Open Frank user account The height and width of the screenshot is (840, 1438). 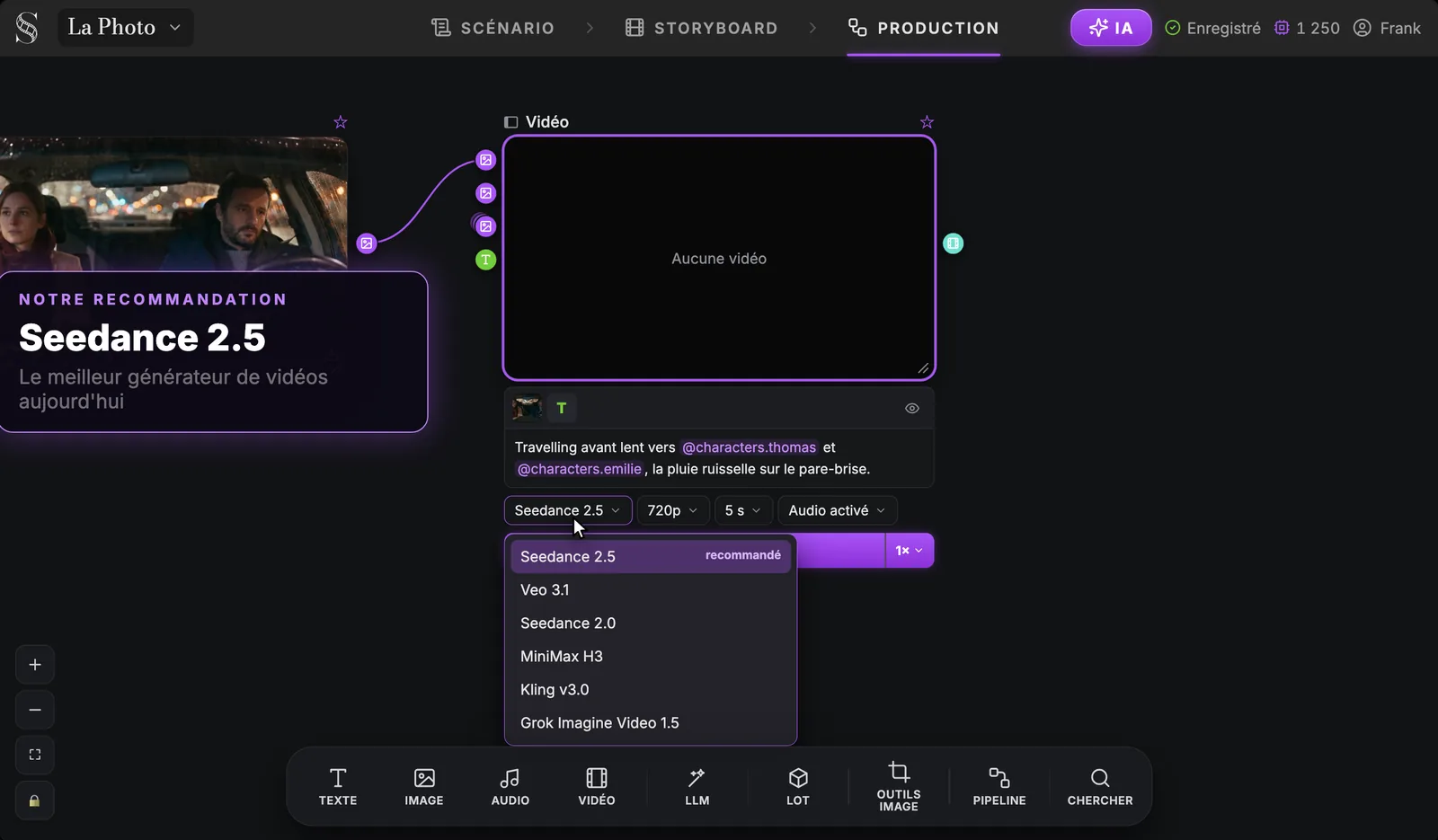(x=1387, y=28)
